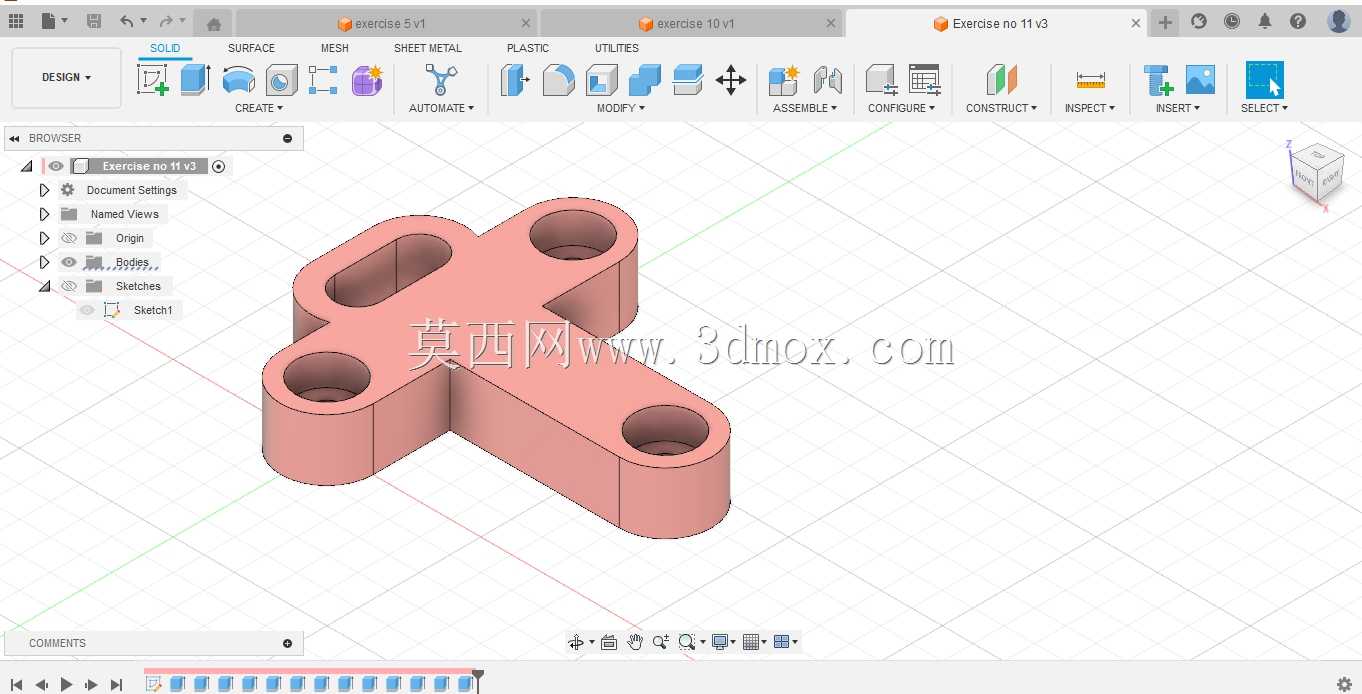Select the Offset Face tool

pyautogui.click(x=688, y=80)
